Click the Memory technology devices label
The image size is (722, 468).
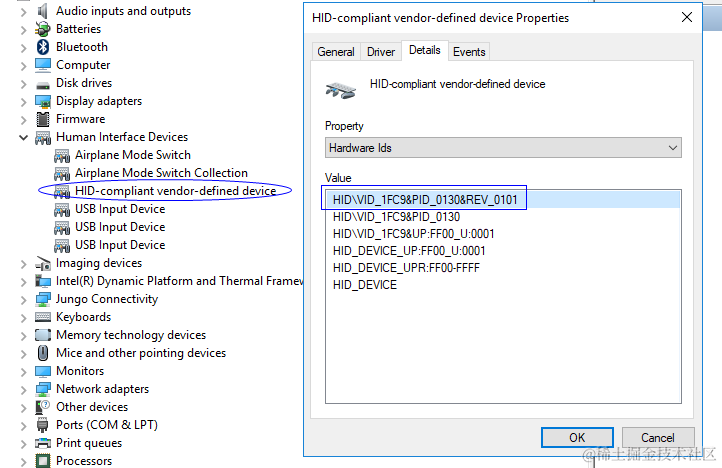click(131, 335)
